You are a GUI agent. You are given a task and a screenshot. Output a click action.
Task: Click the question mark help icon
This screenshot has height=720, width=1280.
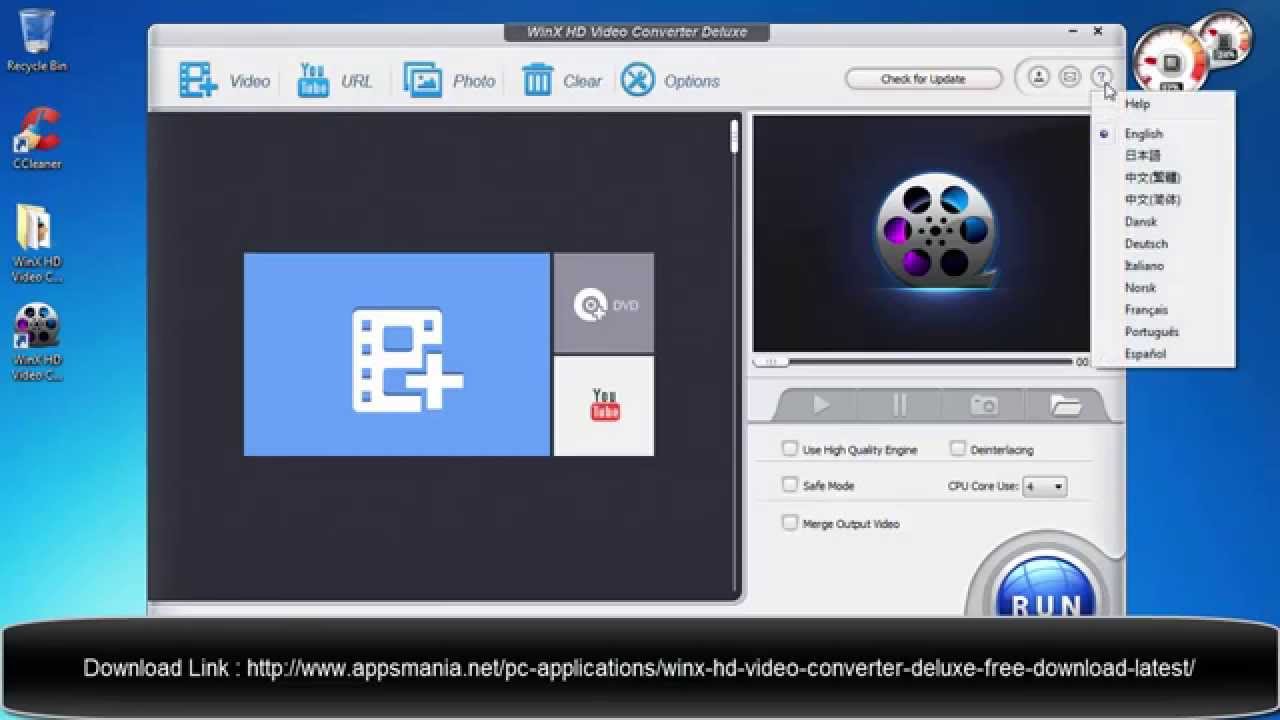pyautogui.click(x=1101, y=76)
